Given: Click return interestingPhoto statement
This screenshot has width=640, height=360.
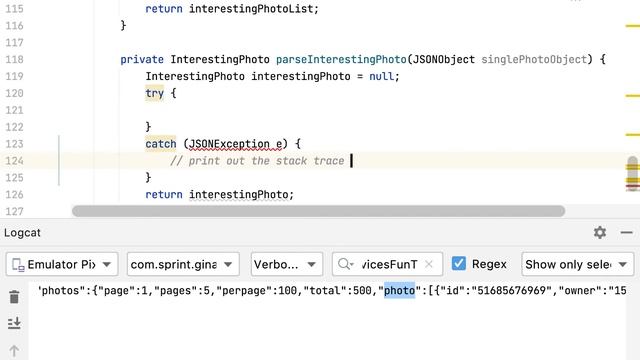Looking at the screenshot, I should (220, 194).
